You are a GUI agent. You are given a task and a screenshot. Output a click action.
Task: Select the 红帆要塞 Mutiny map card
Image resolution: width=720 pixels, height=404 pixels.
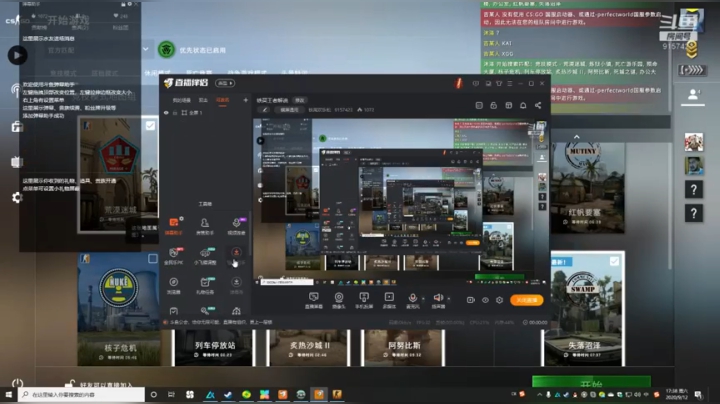pyautogui.click(x=587, y=187)
